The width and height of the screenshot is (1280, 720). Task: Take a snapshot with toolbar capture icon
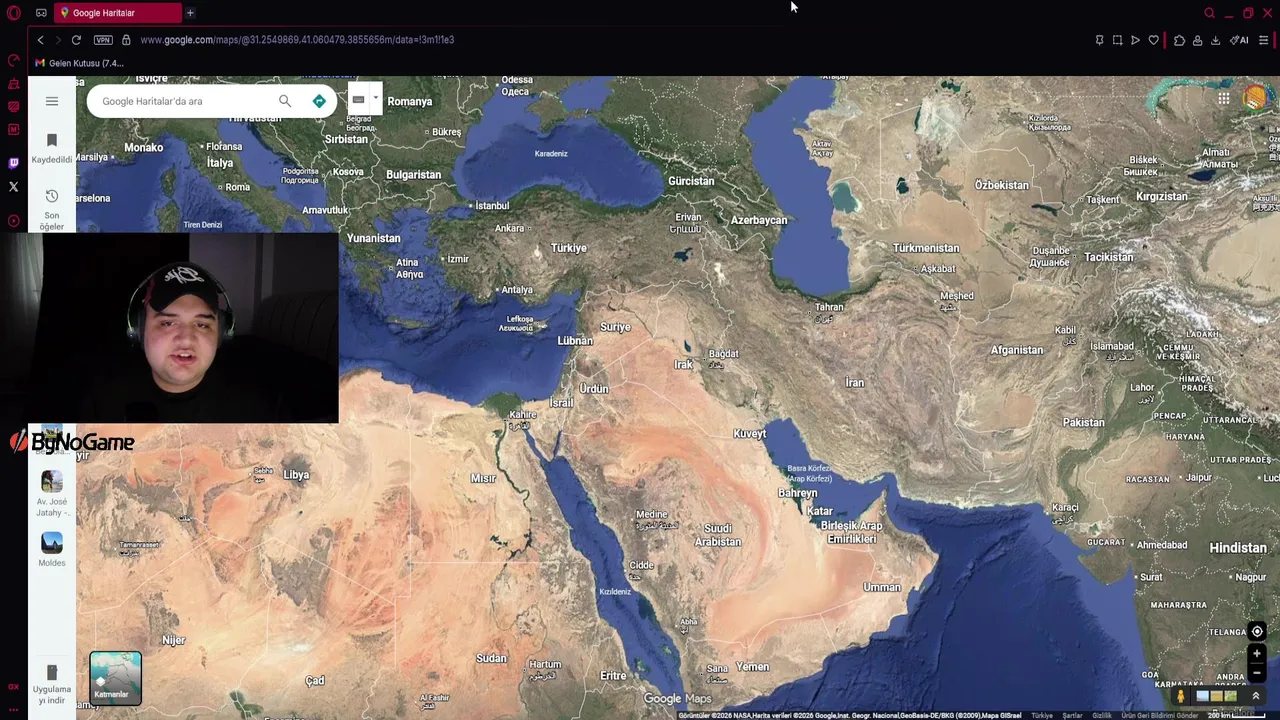click(x=1117, y=40)
